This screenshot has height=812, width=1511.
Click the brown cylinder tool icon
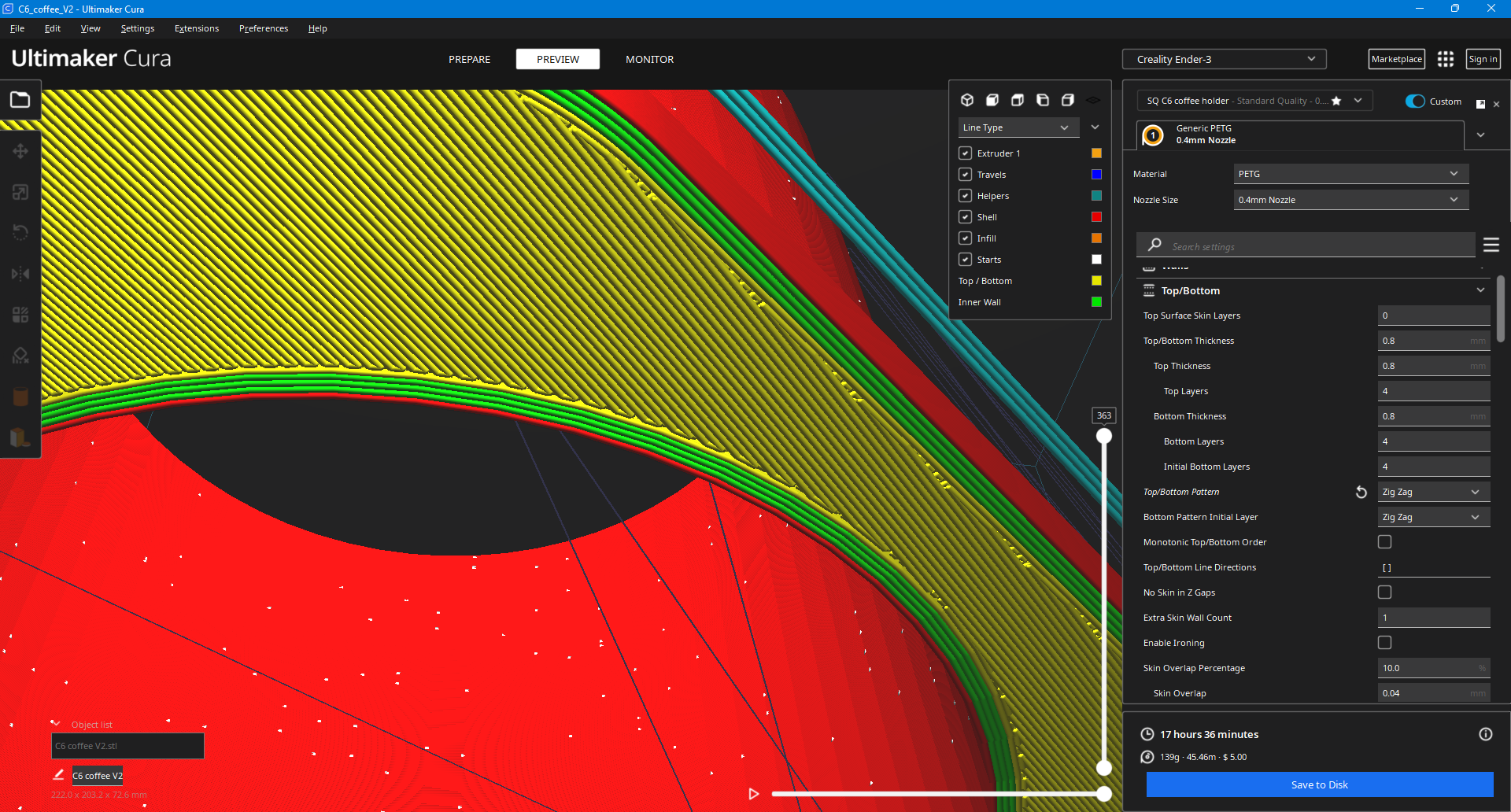20,397
